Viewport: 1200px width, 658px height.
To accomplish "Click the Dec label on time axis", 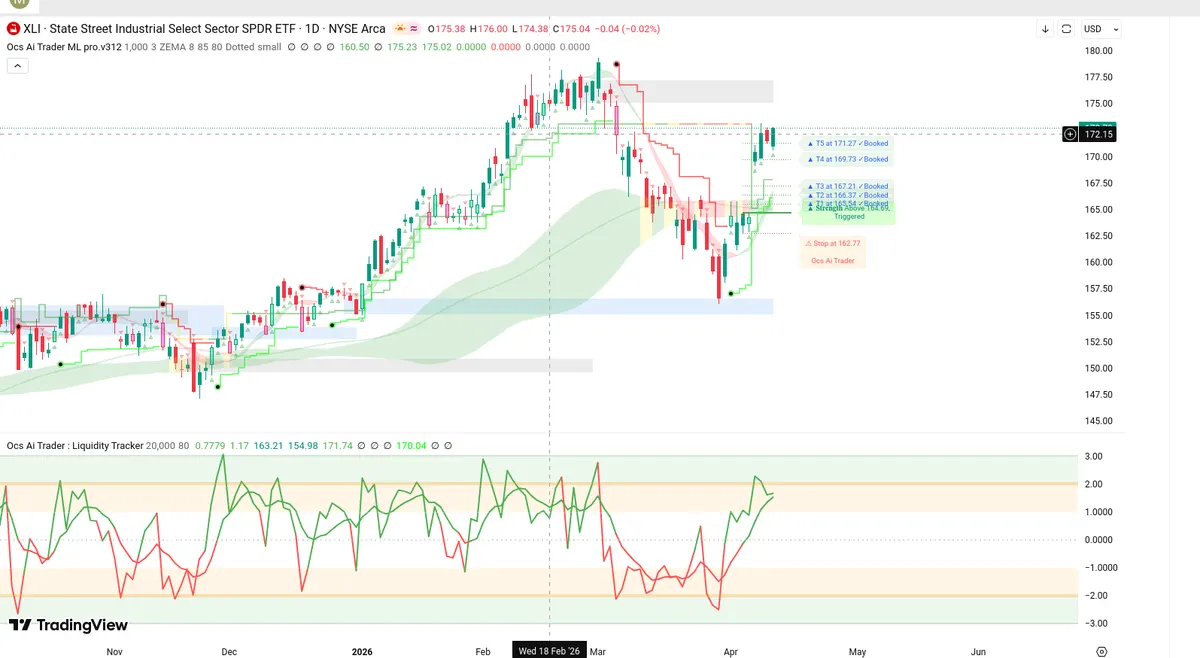I will (229, 651).
